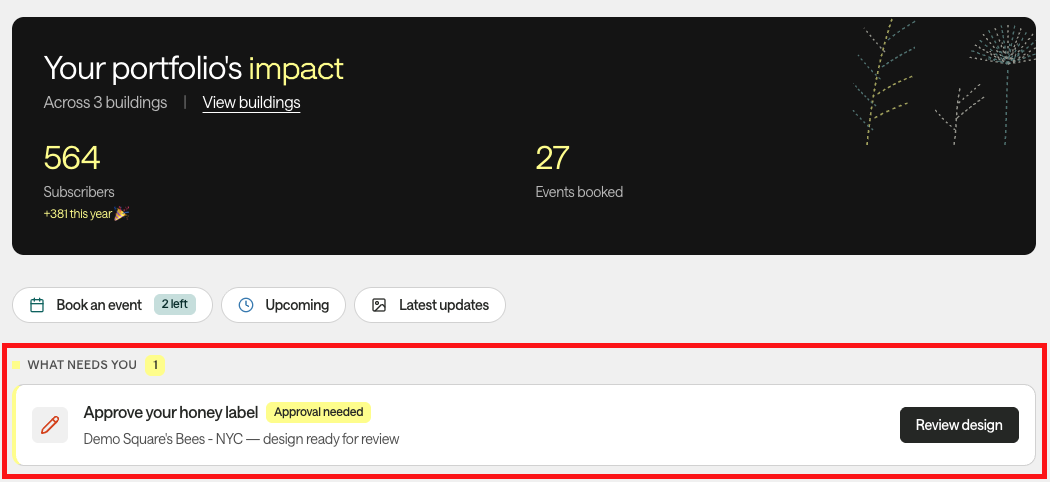The height and width of the screenshot is (482, 1050).
Task: Click the 2 left badge
Action: (175, 305)
